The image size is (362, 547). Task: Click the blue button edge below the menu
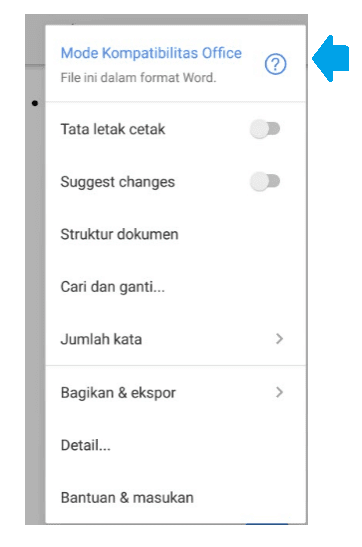(267, 523)
